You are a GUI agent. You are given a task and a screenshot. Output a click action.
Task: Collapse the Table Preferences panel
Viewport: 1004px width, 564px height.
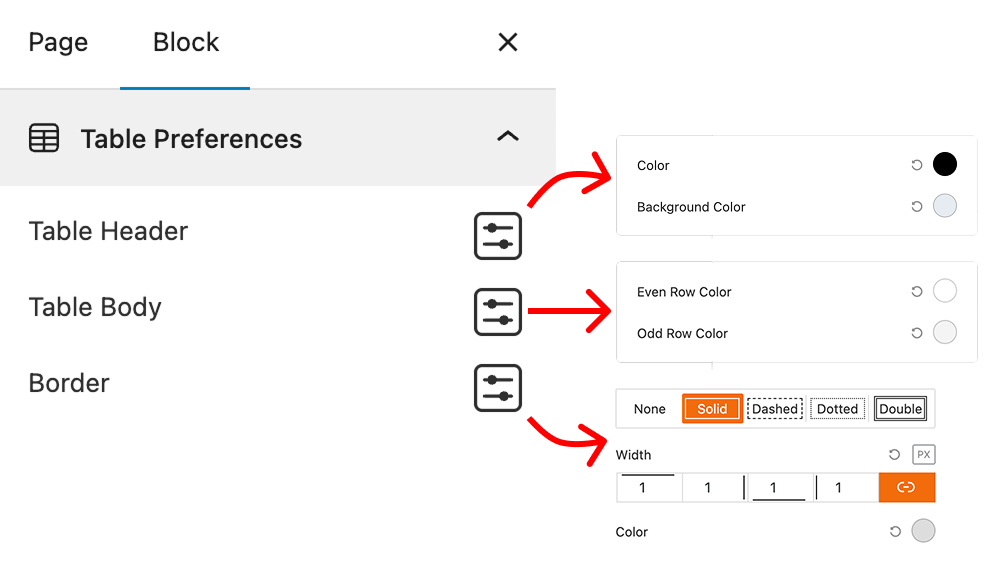[508, 137]
